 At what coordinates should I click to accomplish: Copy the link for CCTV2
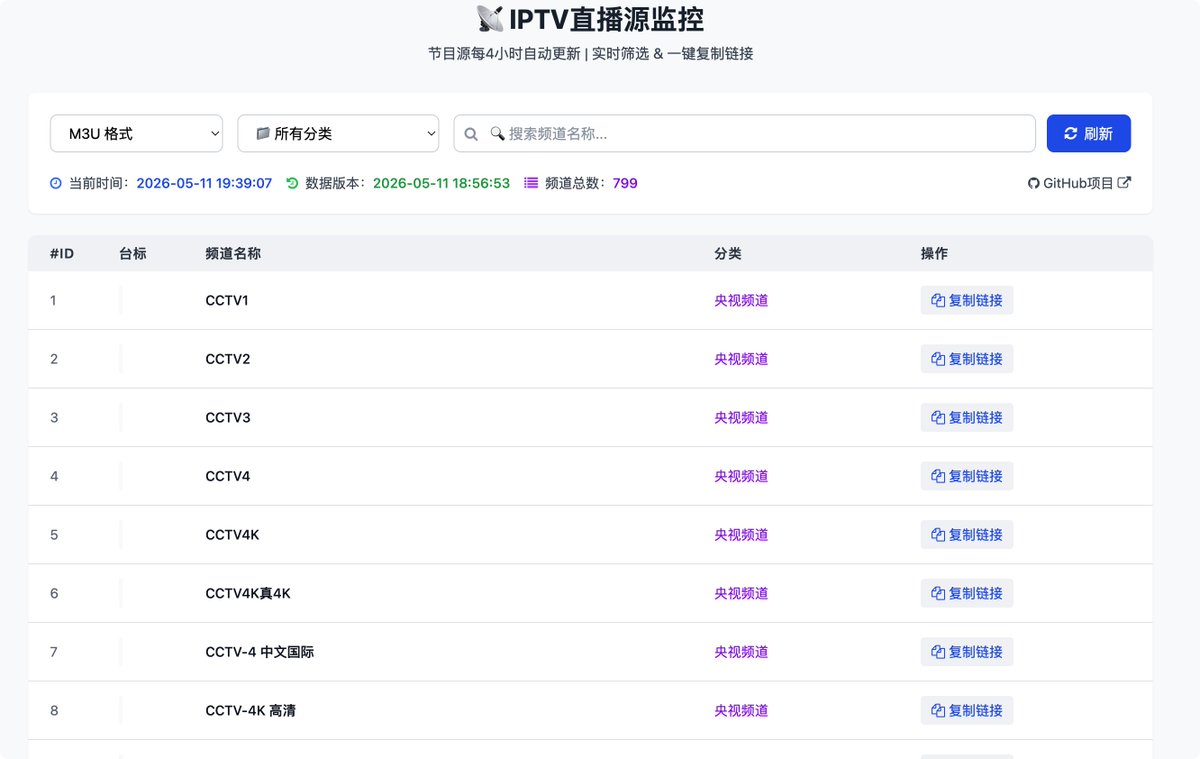967,359
